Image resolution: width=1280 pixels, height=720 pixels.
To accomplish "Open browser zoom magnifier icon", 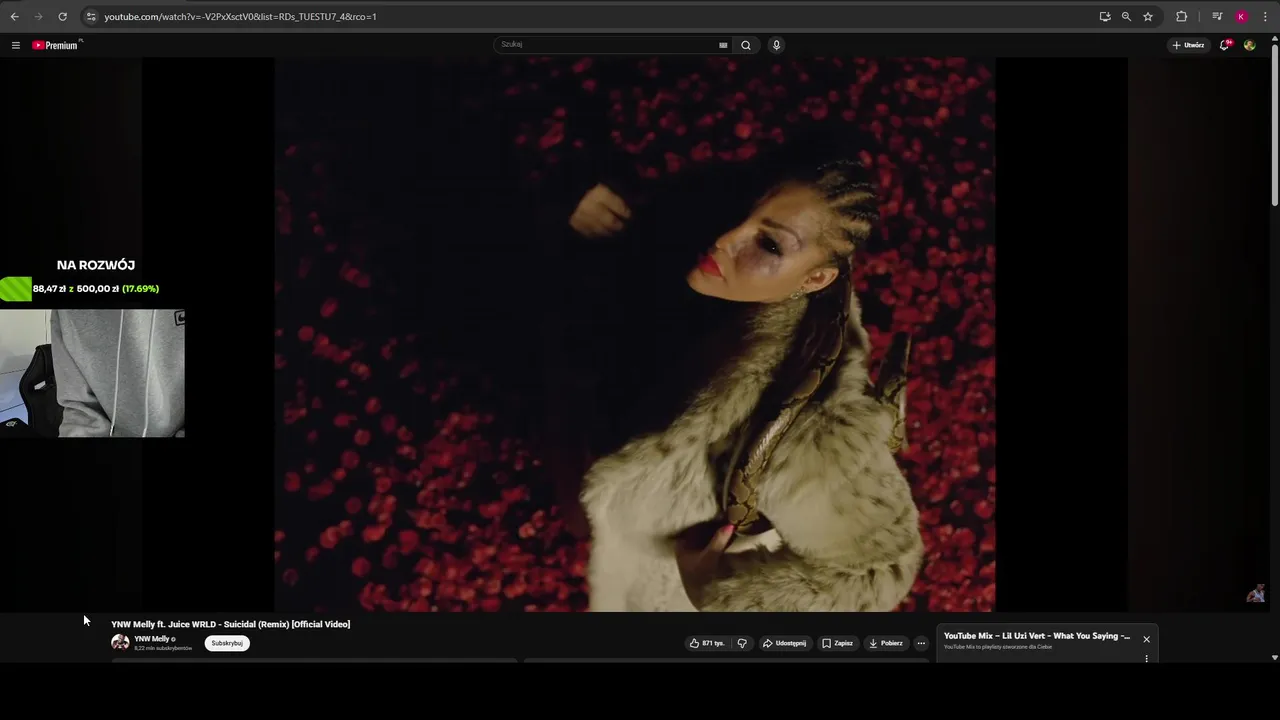I will [x=1126, y=16].
